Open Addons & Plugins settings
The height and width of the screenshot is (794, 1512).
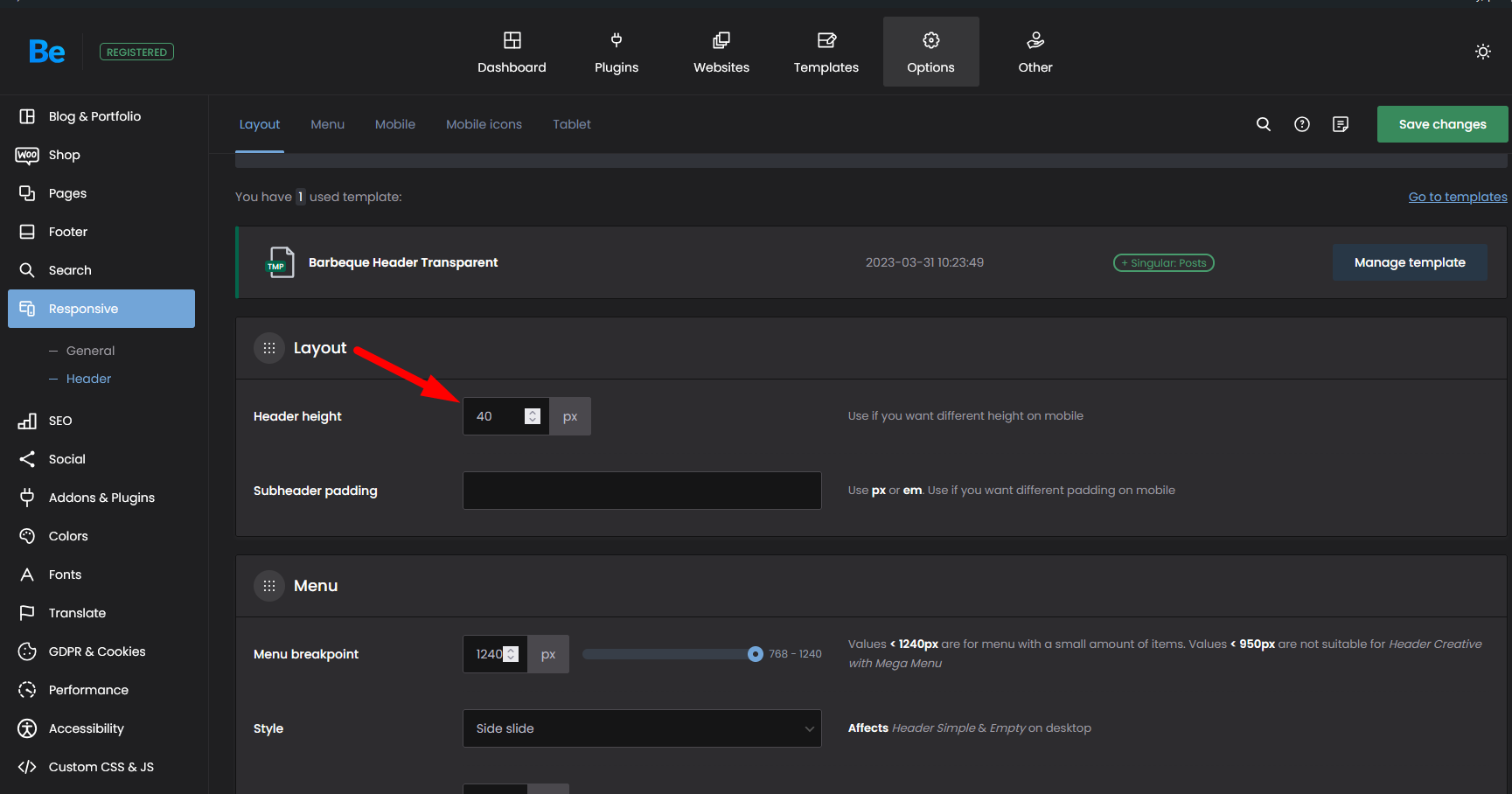[x=101, y=498]
